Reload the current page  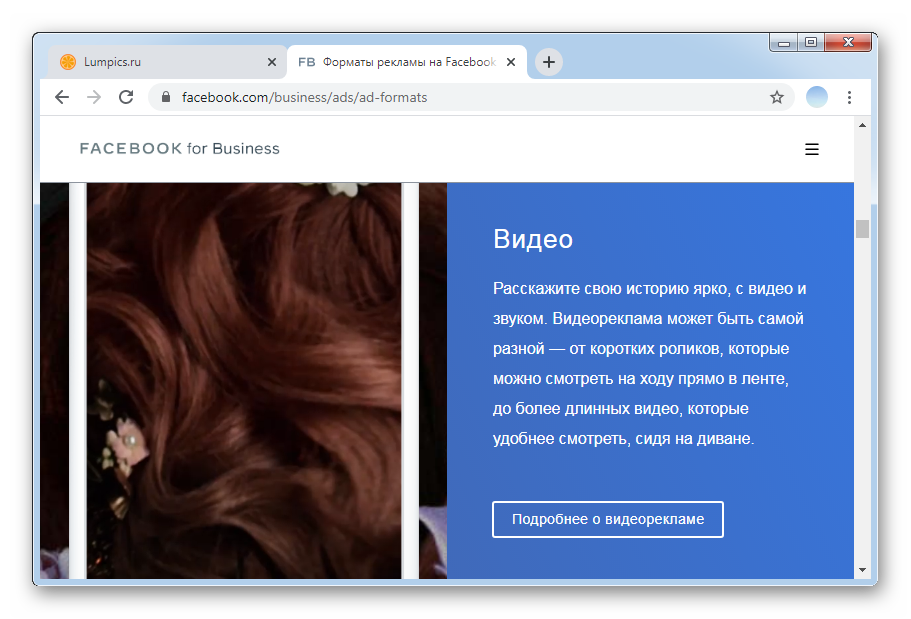click(126, 97)
